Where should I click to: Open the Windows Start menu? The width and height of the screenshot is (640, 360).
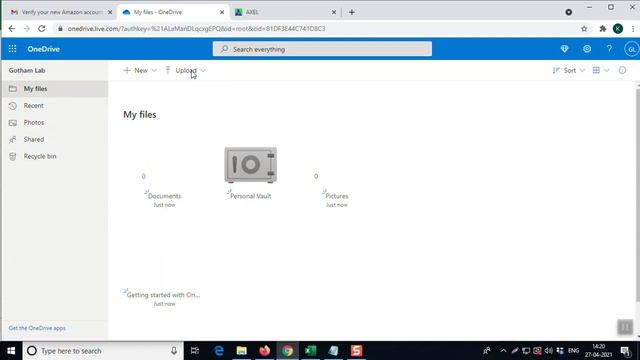tap(11, 351)
